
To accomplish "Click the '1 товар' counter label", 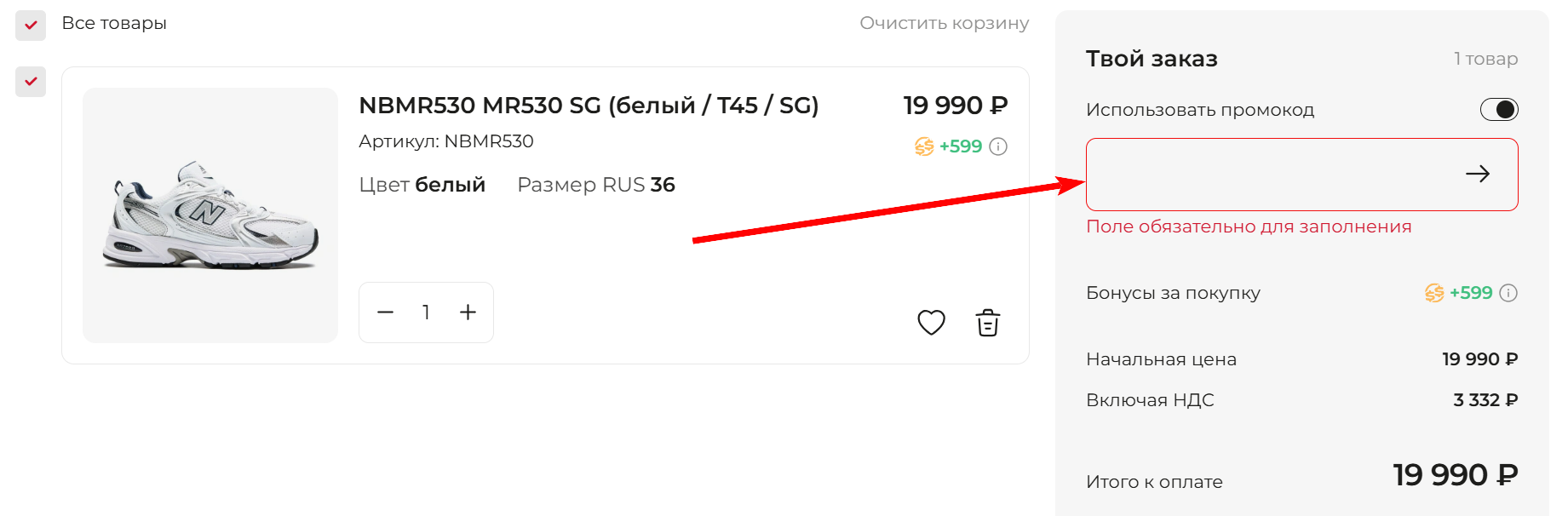I will click(x=1484, y=58).
